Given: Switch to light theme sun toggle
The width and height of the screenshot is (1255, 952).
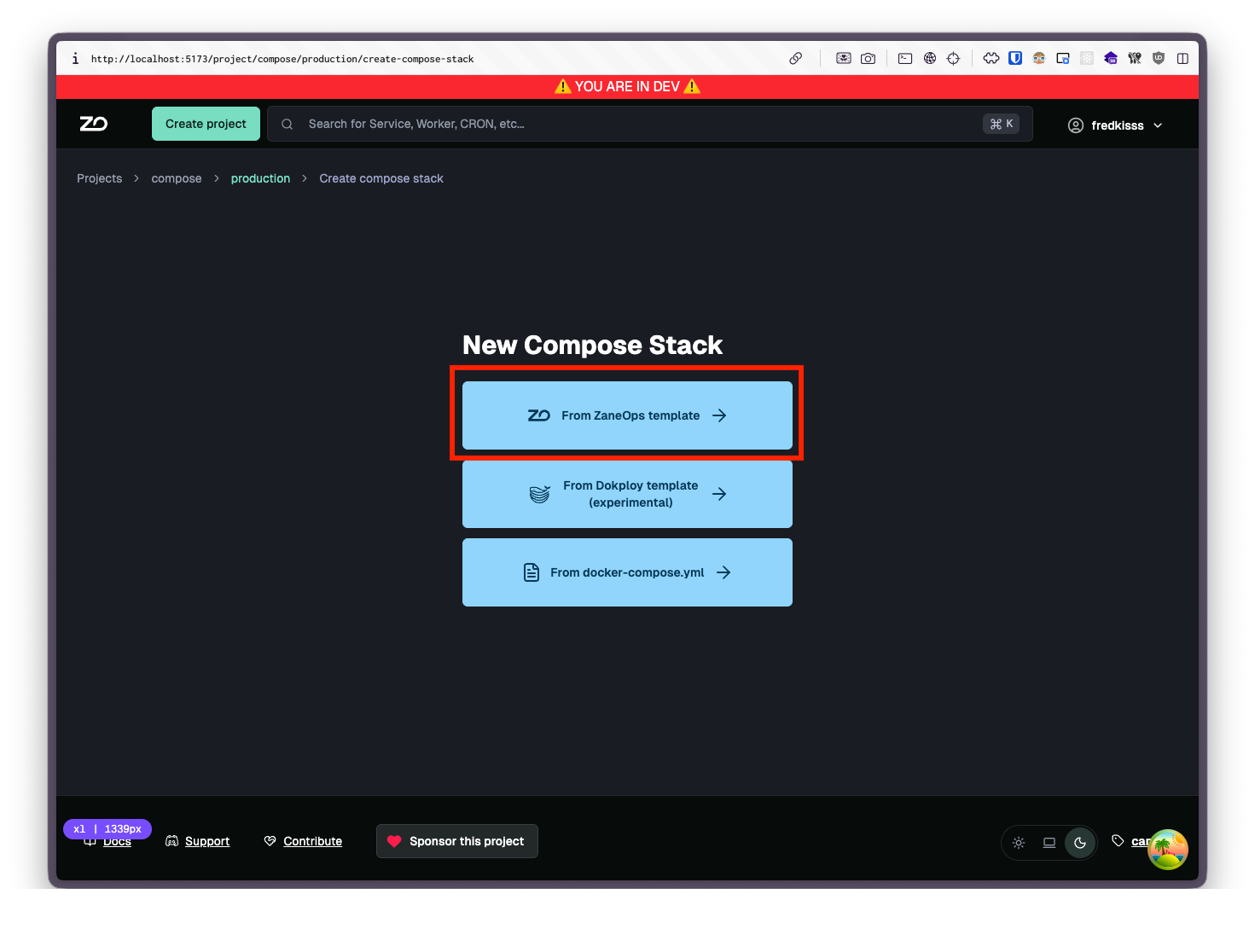Looking at the screenshot, I should [1019, 843].
